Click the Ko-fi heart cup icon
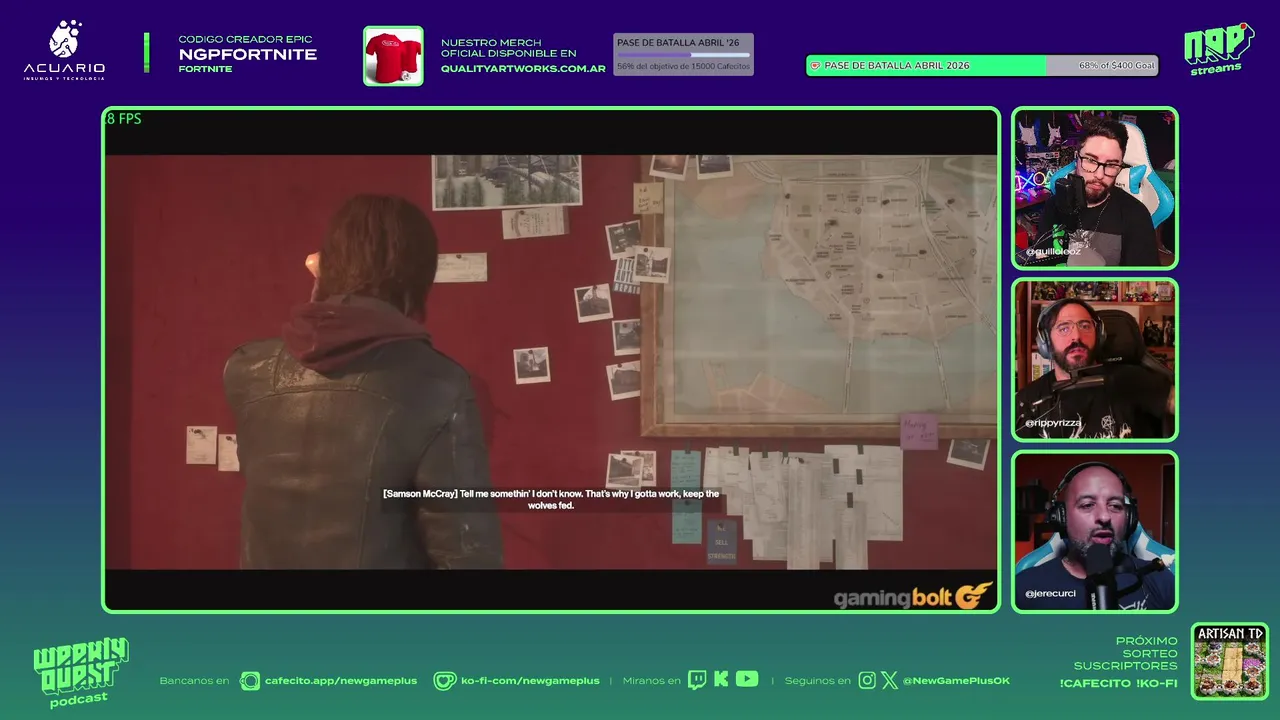 click(444, 681)
